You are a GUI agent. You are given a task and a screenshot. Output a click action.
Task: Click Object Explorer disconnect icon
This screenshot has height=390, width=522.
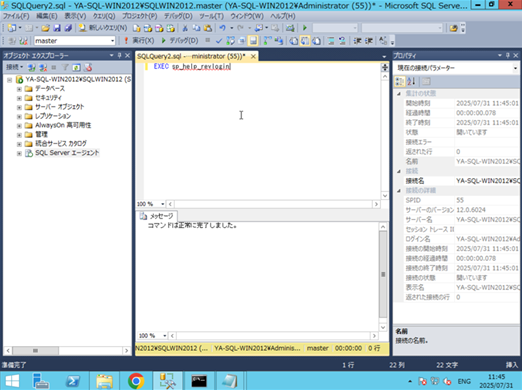[x=43, y=68]
